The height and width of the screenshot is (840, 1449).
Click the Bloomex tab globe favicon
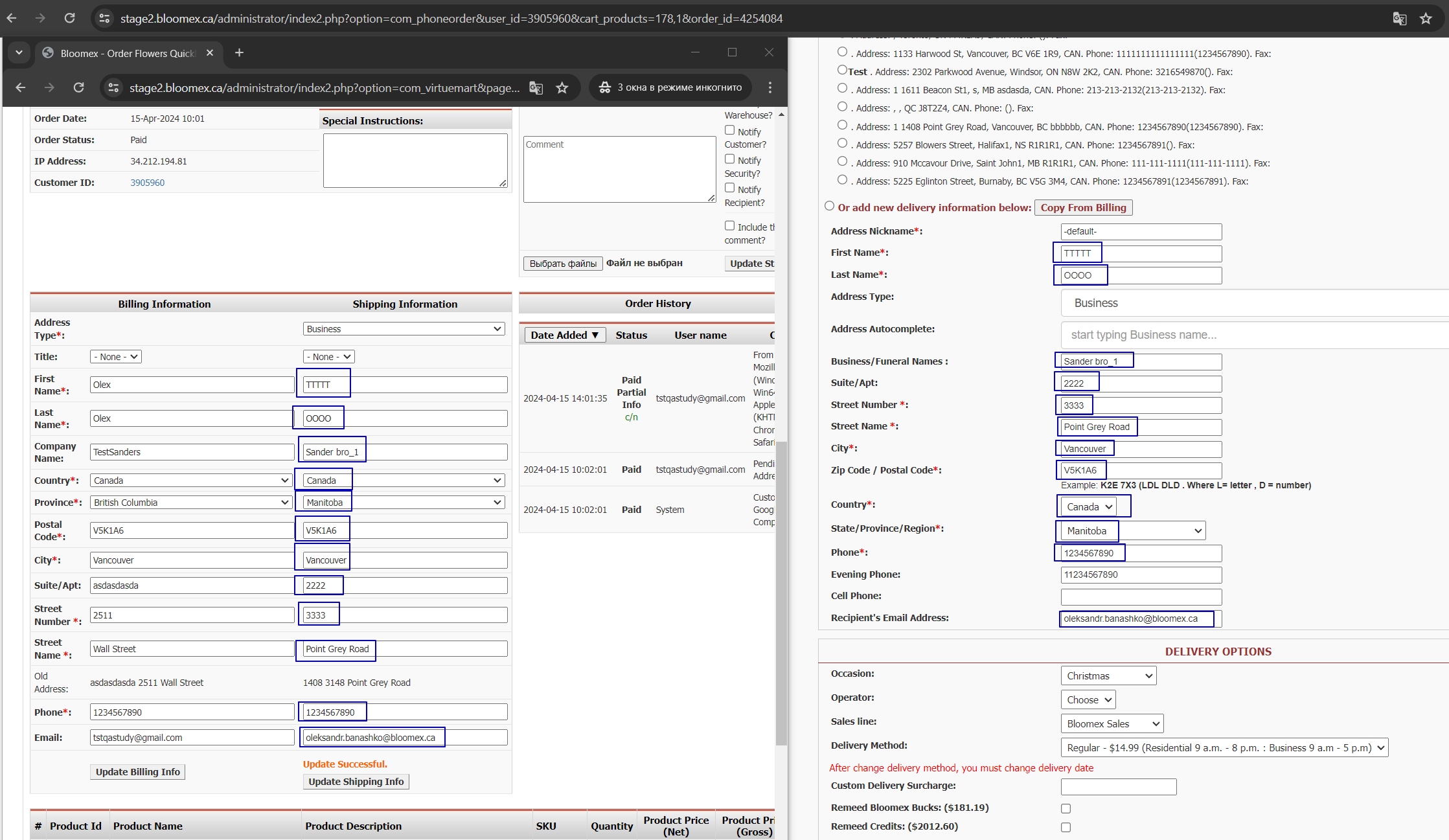pyautogui.click(x=48, y=53)
